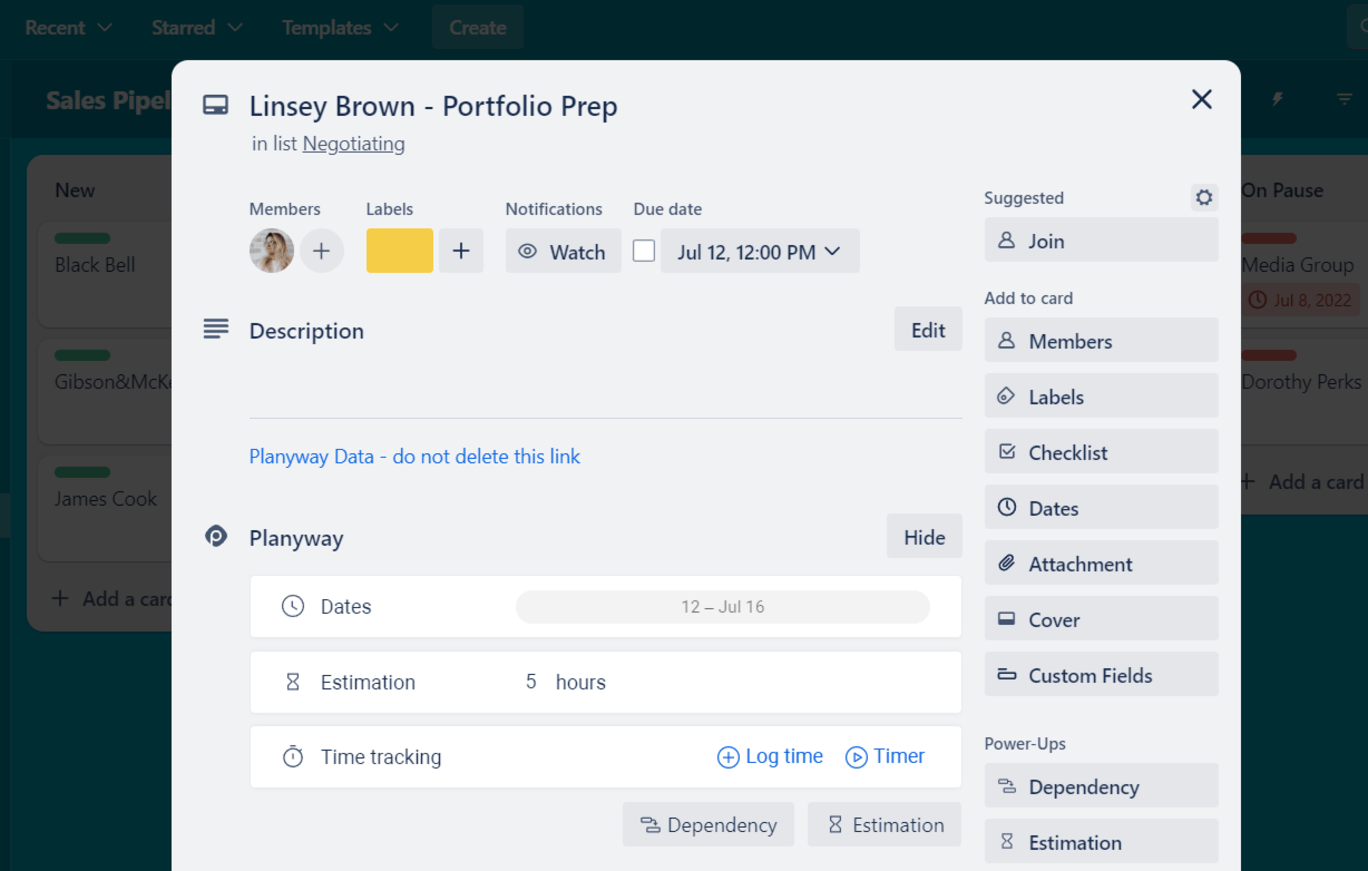Expand the Jul 12 due date dropdown
The height and width of the screenshot is (871, 1368).
(x=759, y=252)
